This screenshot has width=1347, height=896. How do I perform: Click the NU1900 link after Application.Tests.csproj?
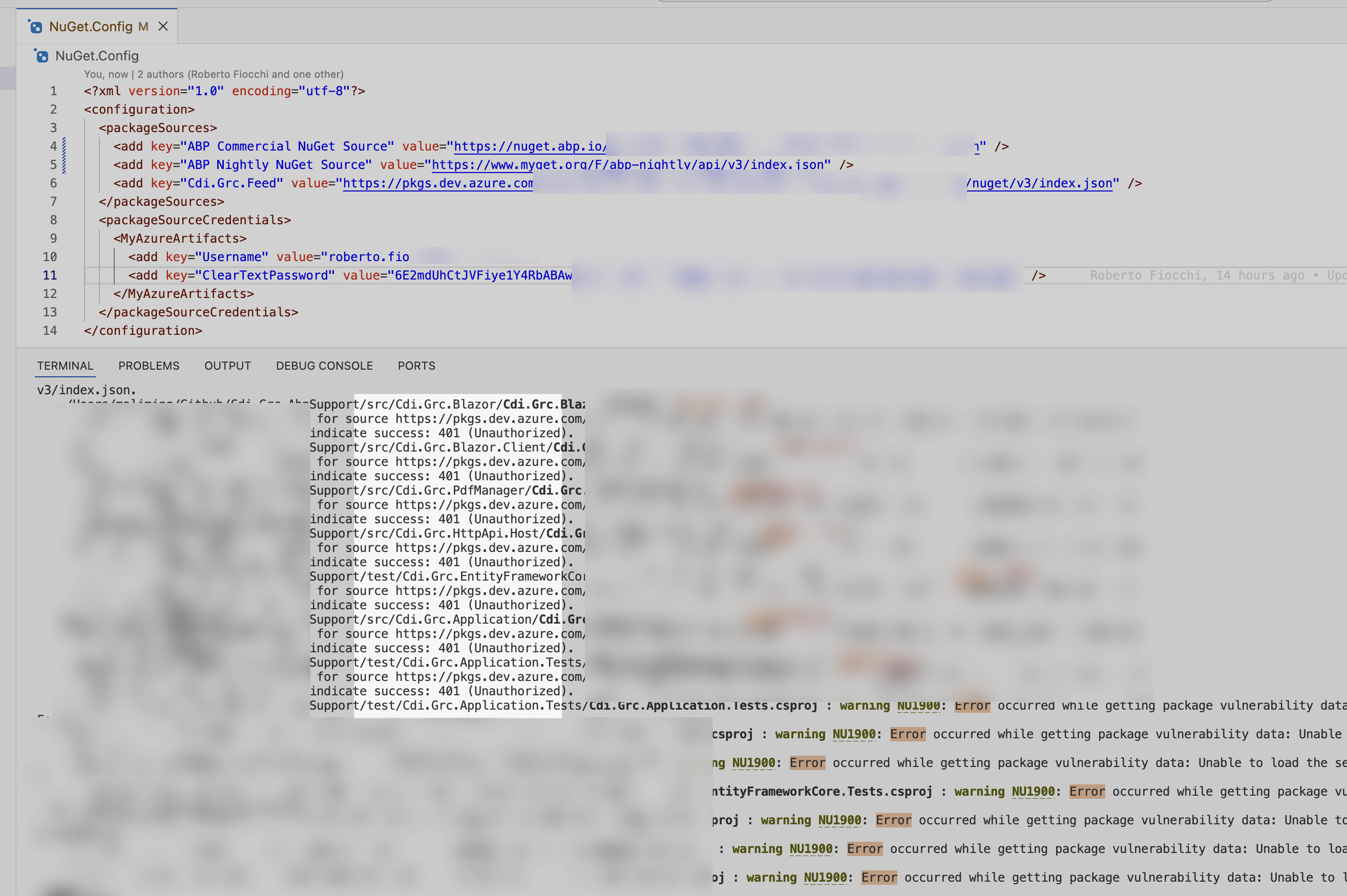(918, 706)
